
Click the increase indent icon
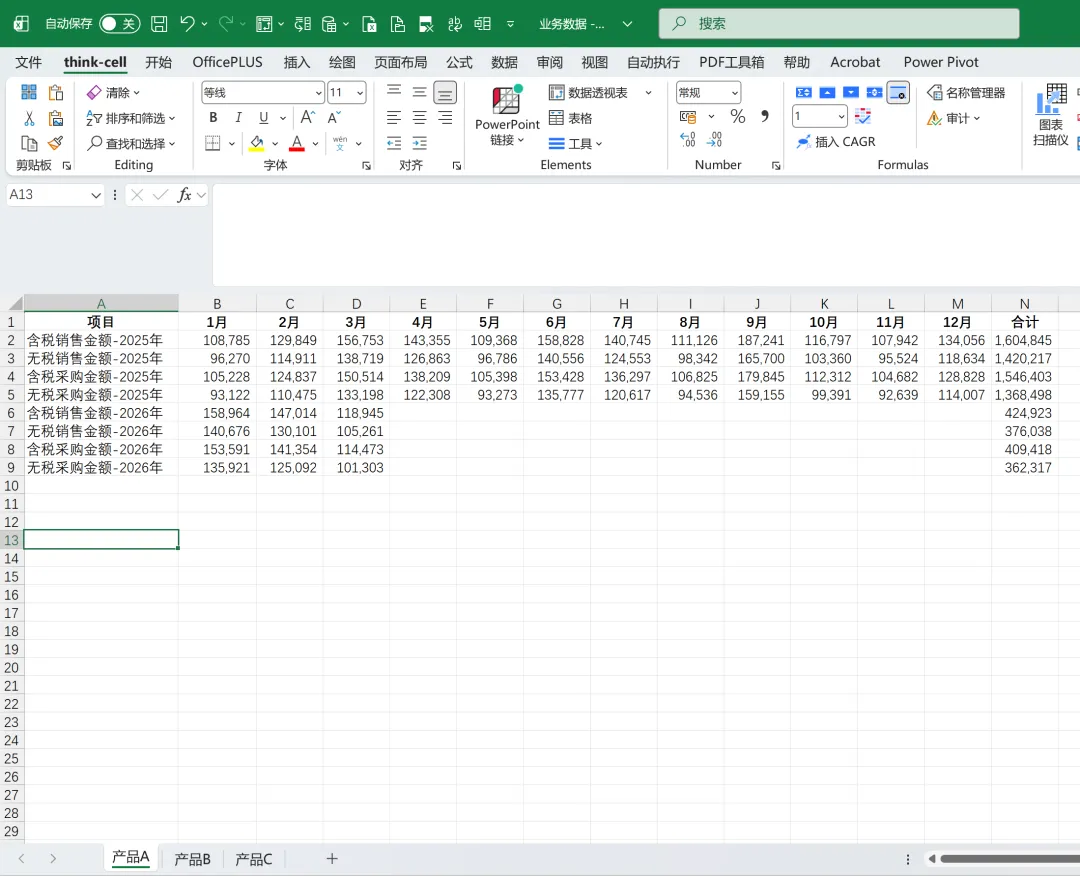pos(419,143)
